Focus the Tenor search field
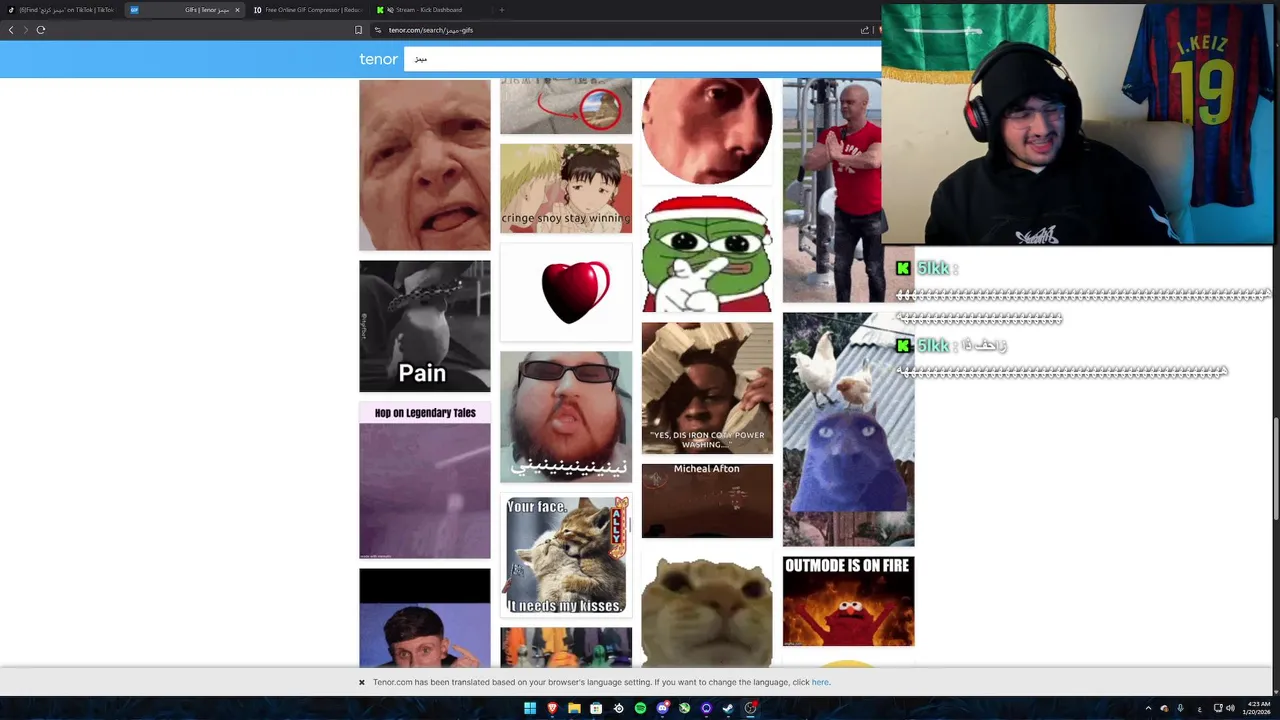 (x=642, y=59)
